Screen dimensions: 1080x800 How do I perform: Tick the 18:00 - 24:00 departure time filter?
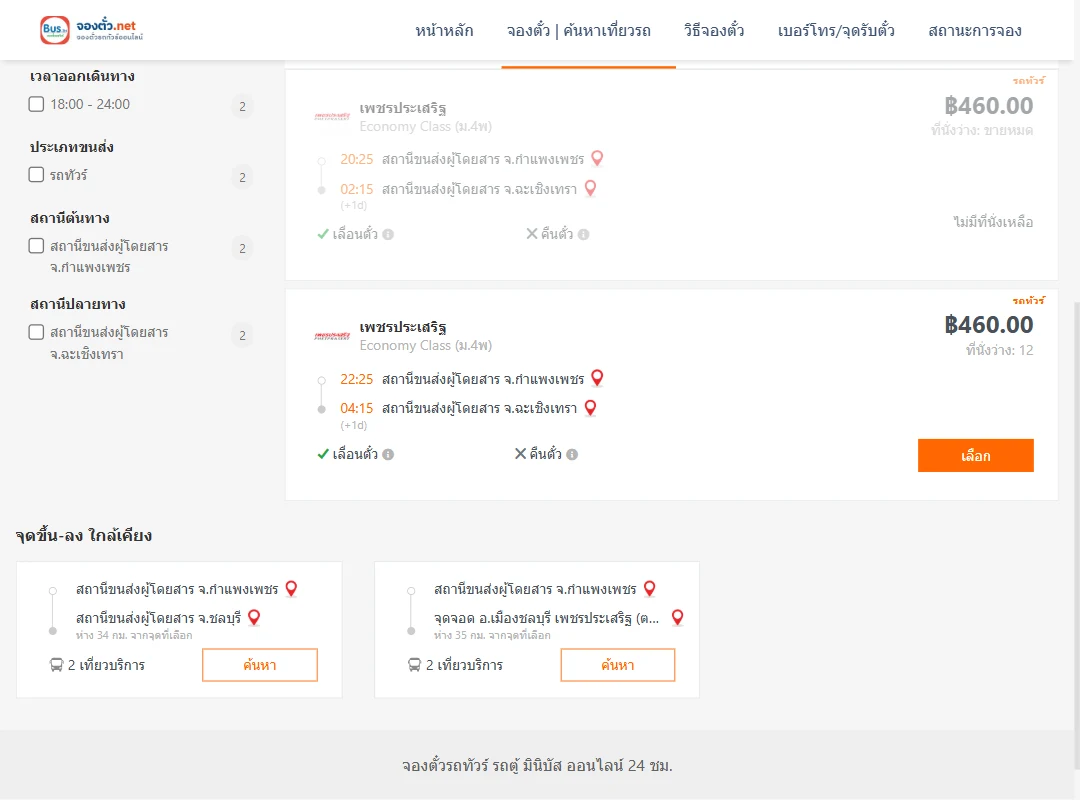[37, 104]
